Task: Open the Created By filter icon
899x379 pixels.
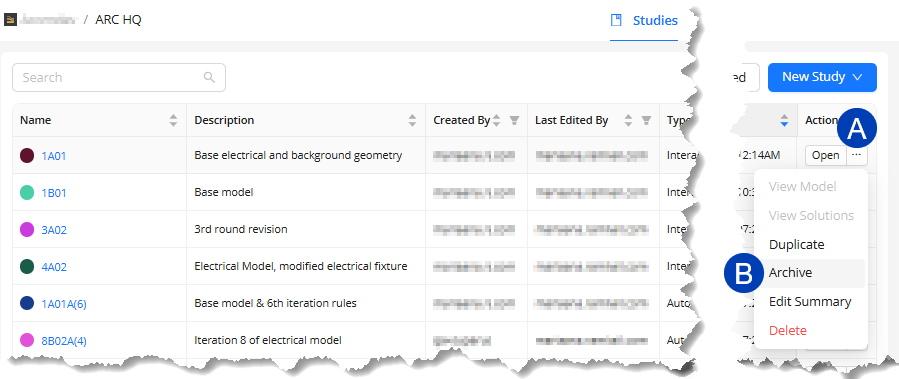Action: coord(515,120)
